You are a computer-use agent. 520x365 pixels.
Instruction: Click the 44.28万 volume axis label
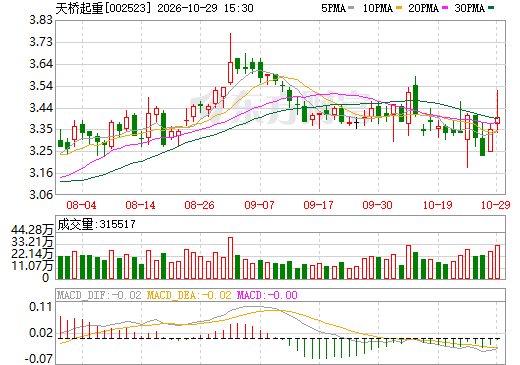(32, 230)
